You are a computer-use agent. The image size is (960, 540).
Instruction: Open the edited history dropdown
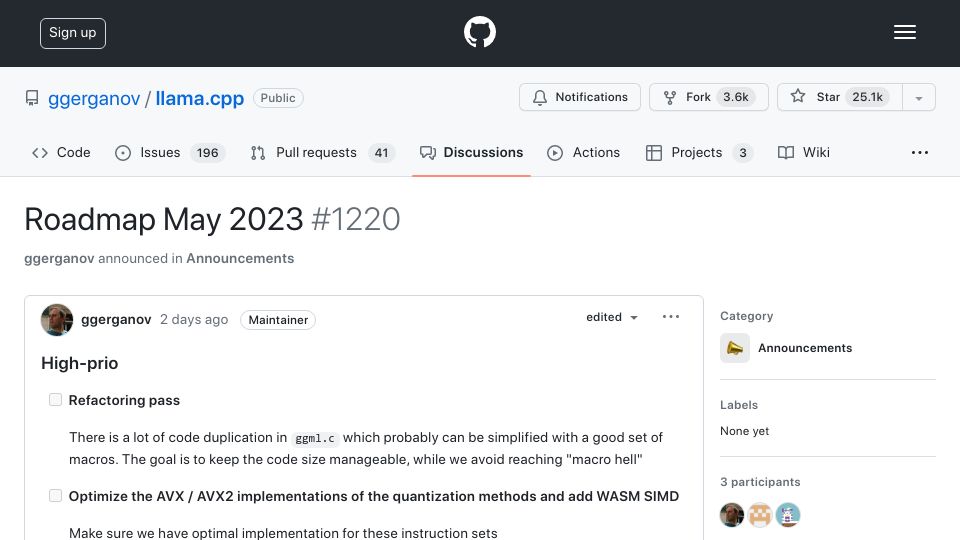(612, 317)
